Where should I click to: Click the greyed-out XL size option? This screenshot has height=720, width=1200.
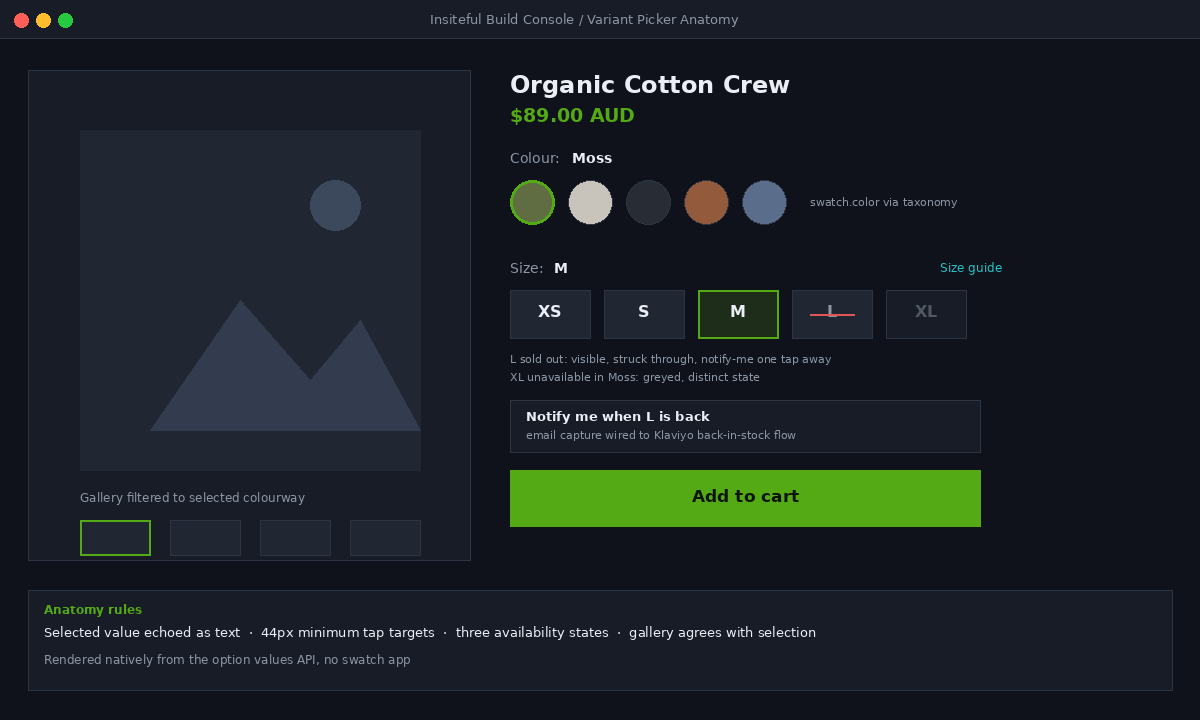point(926,314)
